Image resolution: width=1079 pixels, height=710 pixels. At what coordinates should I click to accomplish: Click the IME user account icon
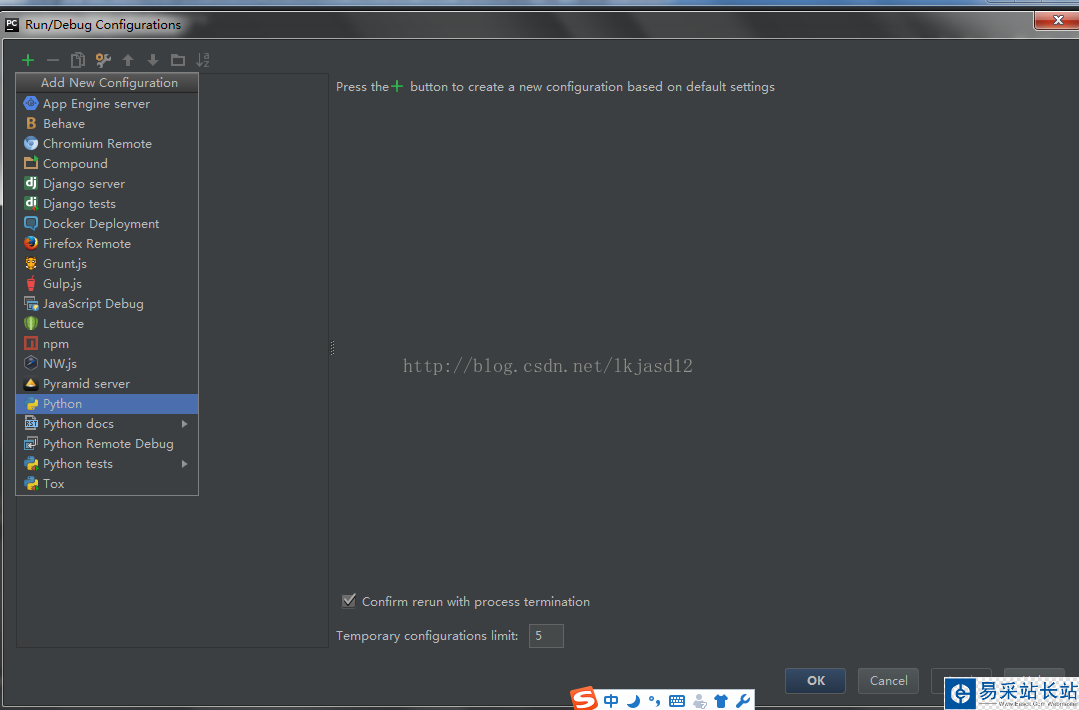(700, 701)
